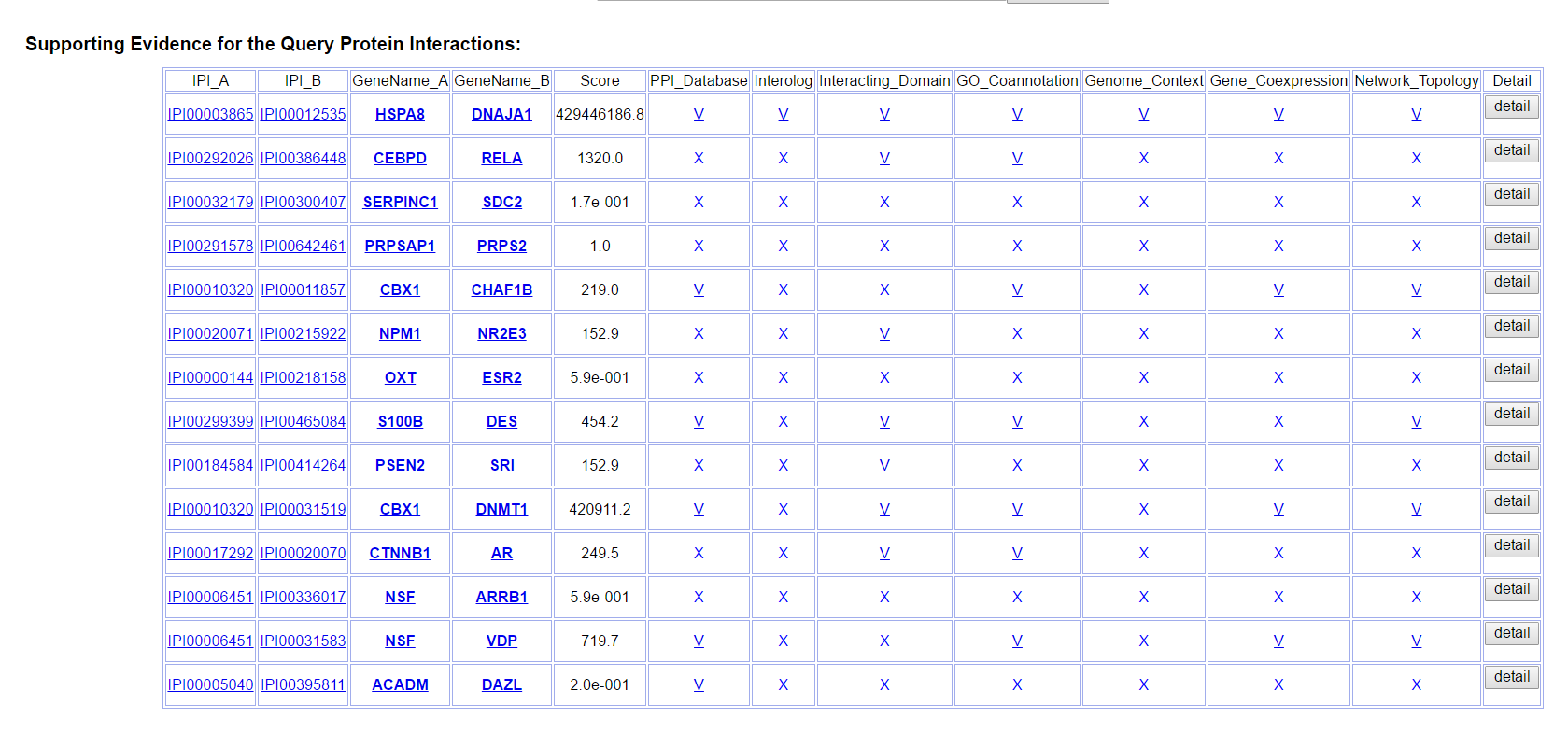Screen dimensions: 1568x733
Task: Open the PRPSAP1 gene link
Action: point(400,246)
